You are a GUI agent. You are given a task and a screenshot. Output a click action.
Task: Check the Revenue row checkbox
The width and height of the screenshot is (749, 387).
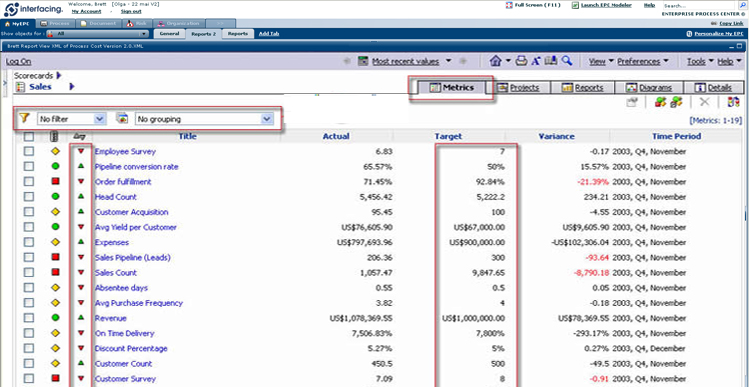[29, 318]
